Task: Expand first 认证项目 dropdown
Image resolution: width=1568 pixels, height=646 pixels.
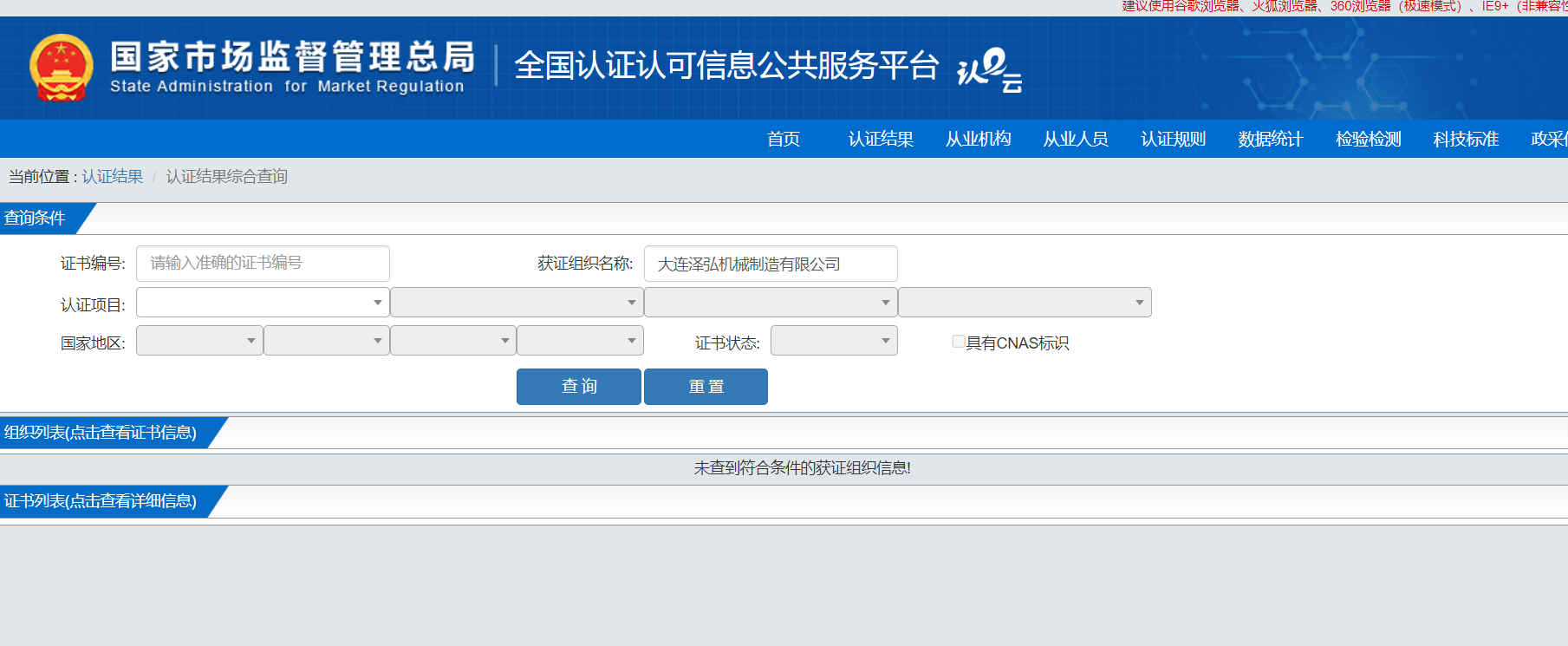Action: tap(263, 303)
